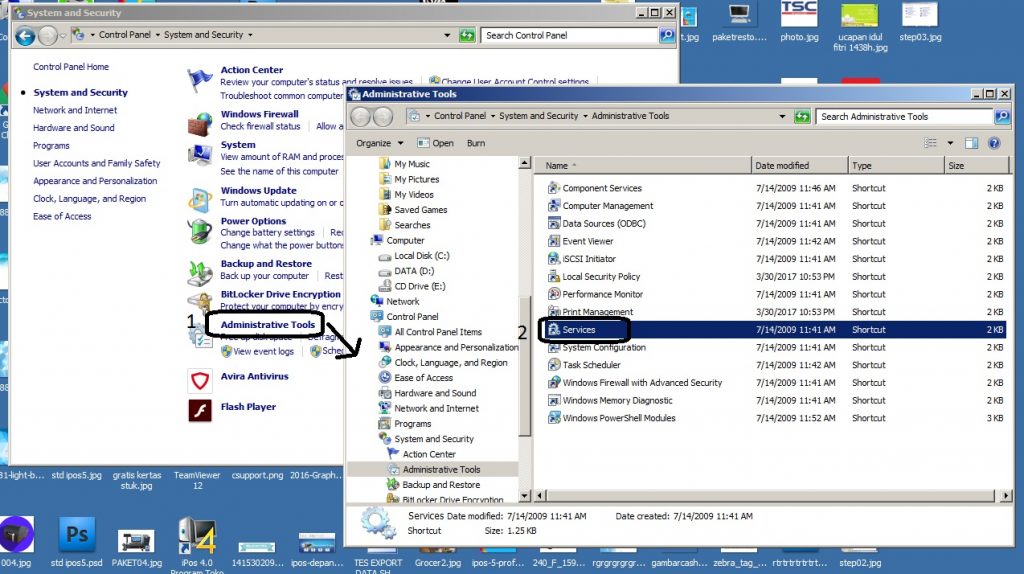Viewport: 1024px width, 574px height.
Task: Open address history dropdown in Administrative Tools
Action: click(x=782, y=116)
